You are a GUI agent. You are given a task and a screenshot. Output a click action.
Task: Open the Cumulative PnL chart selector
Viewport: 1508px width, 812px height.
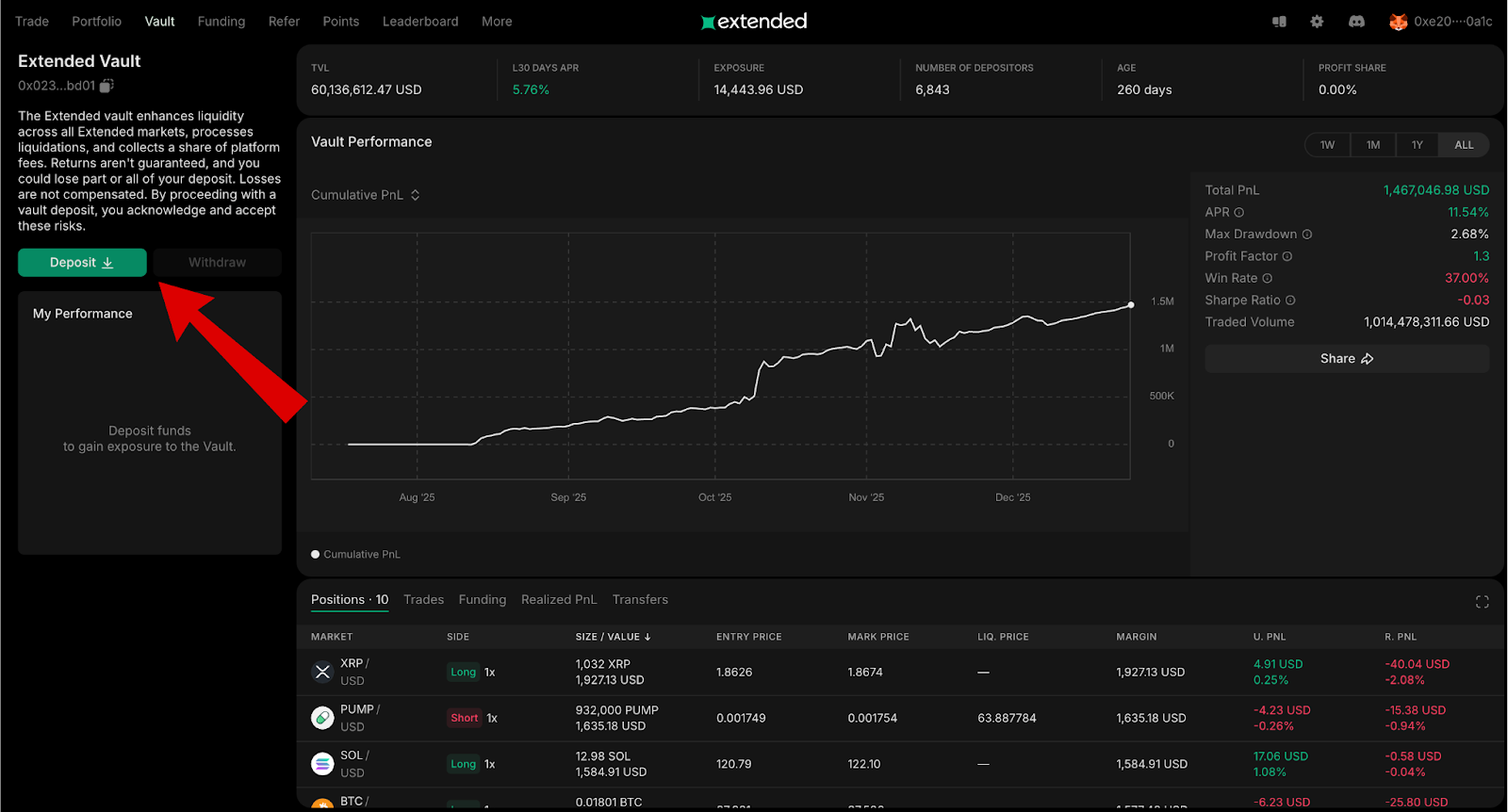[366, 195]
